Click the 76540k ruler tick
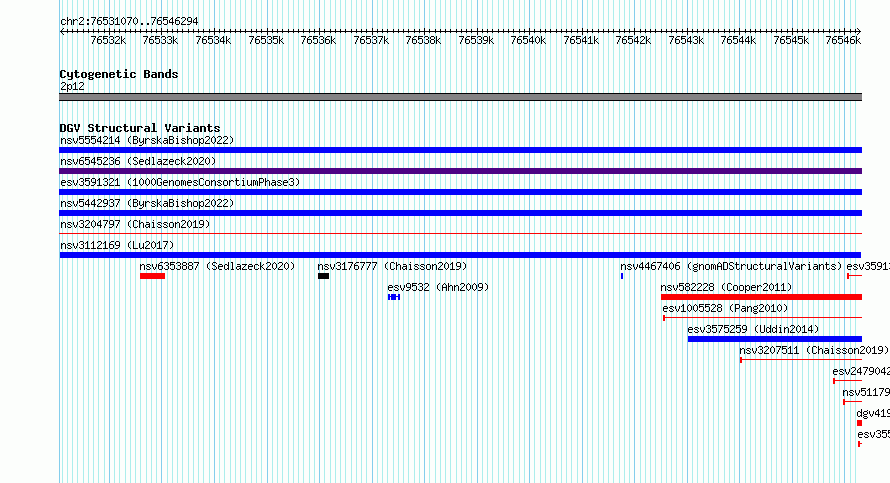 point(528,40)
